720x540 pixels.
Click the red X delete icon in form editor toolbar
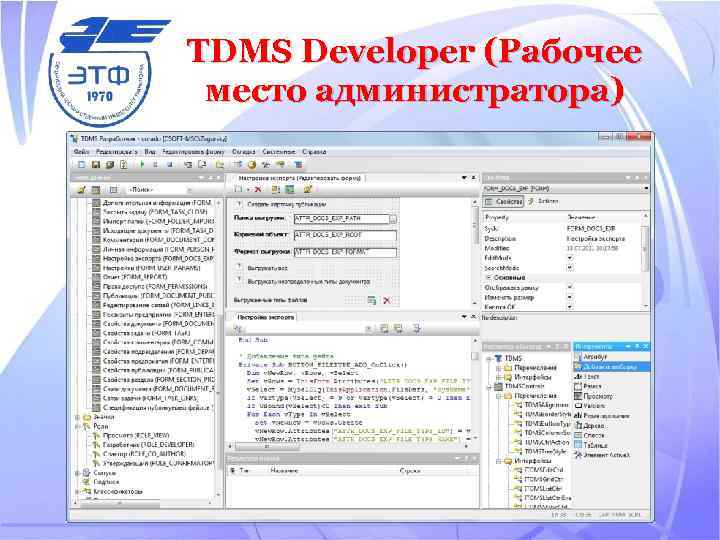click(258, 189)
